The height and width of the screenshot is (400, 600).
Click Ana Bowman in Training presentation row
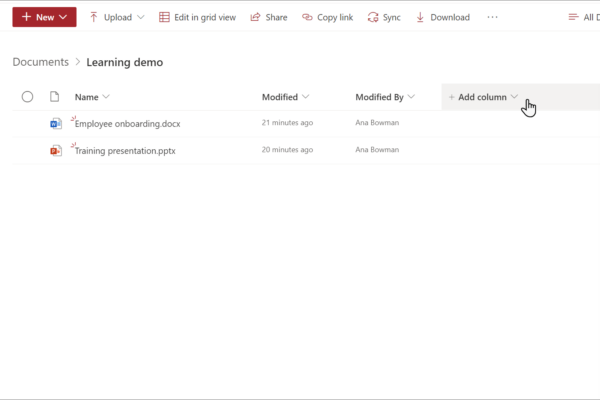click(377, 150)
